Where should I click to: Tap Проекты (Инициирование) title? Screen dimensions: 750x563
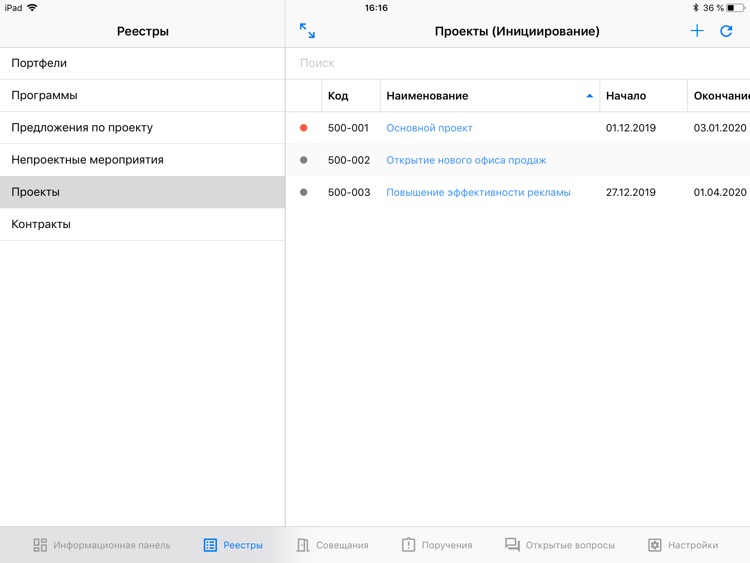(x=517, y=31)
